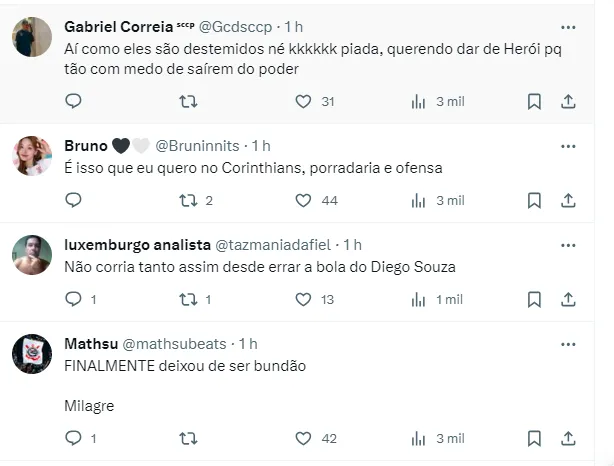Retweet Bruno's Corinthians post
The image size is (614, 466).
coord(187,200)
